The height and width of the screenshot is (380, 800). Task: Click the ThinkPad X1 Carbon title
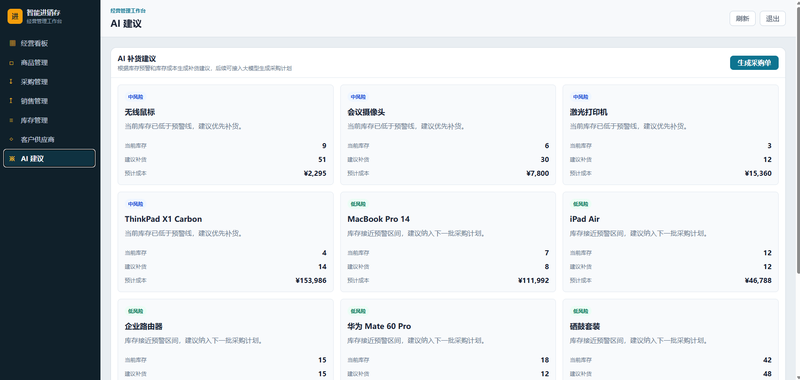click(163, 219)
